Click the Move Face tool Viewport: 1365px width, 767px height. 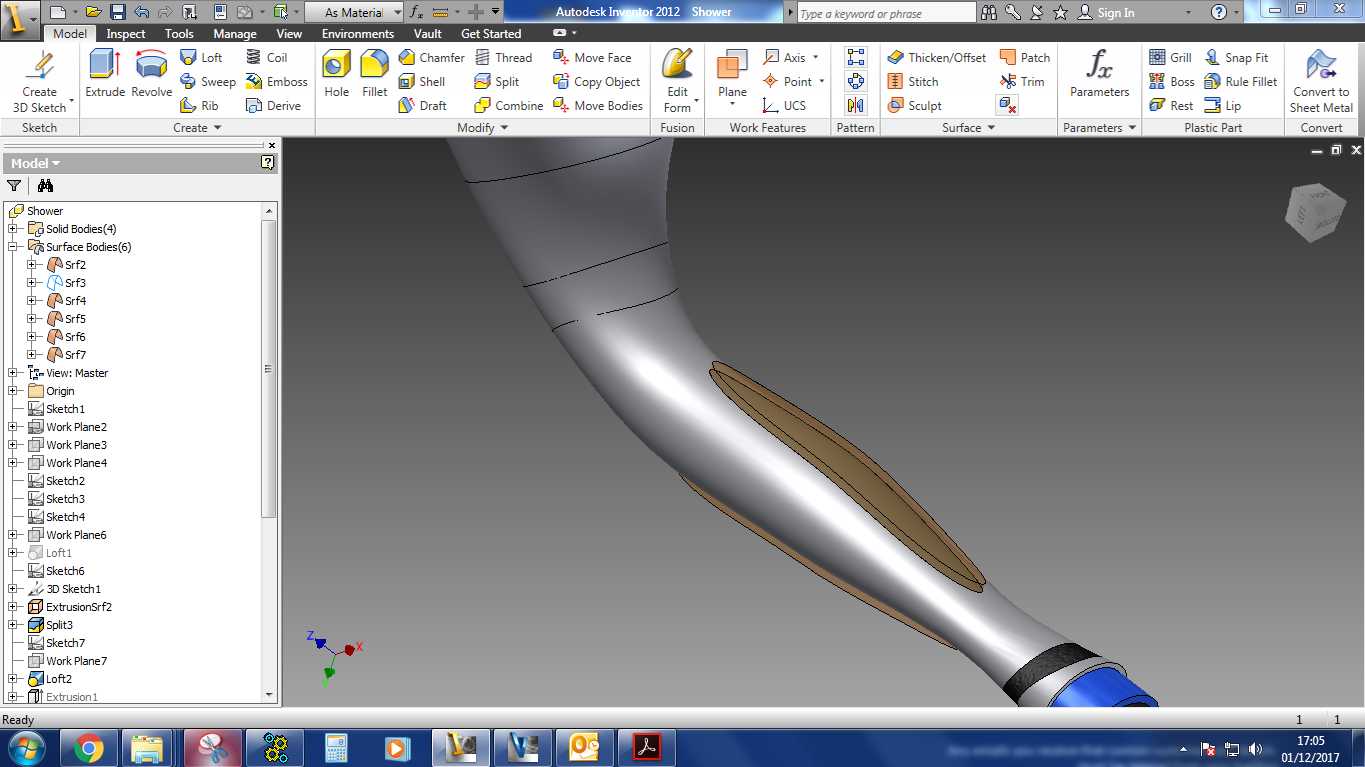click(x=592, y=58)
